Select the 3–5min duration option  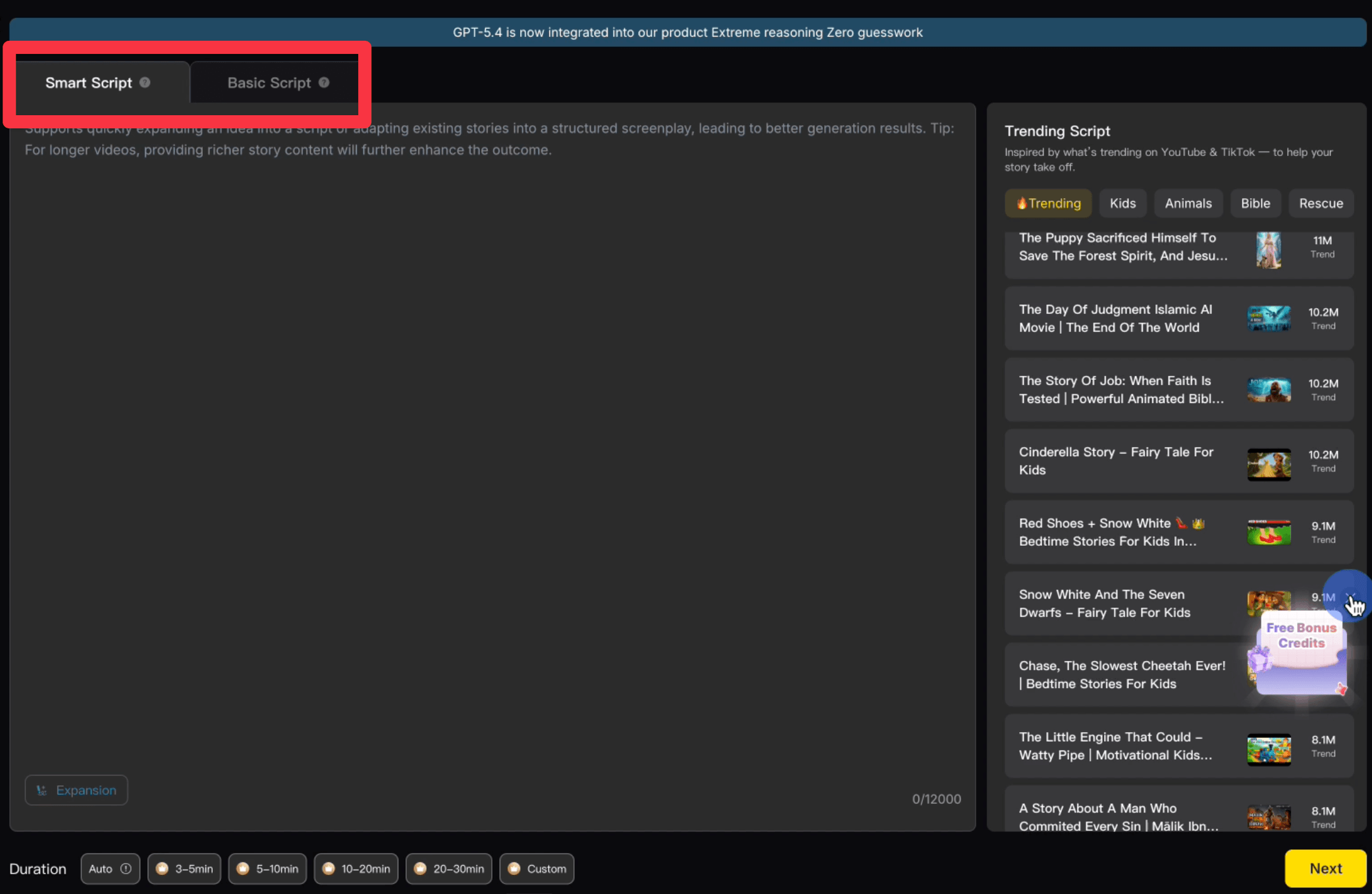(x=184, y=868)
